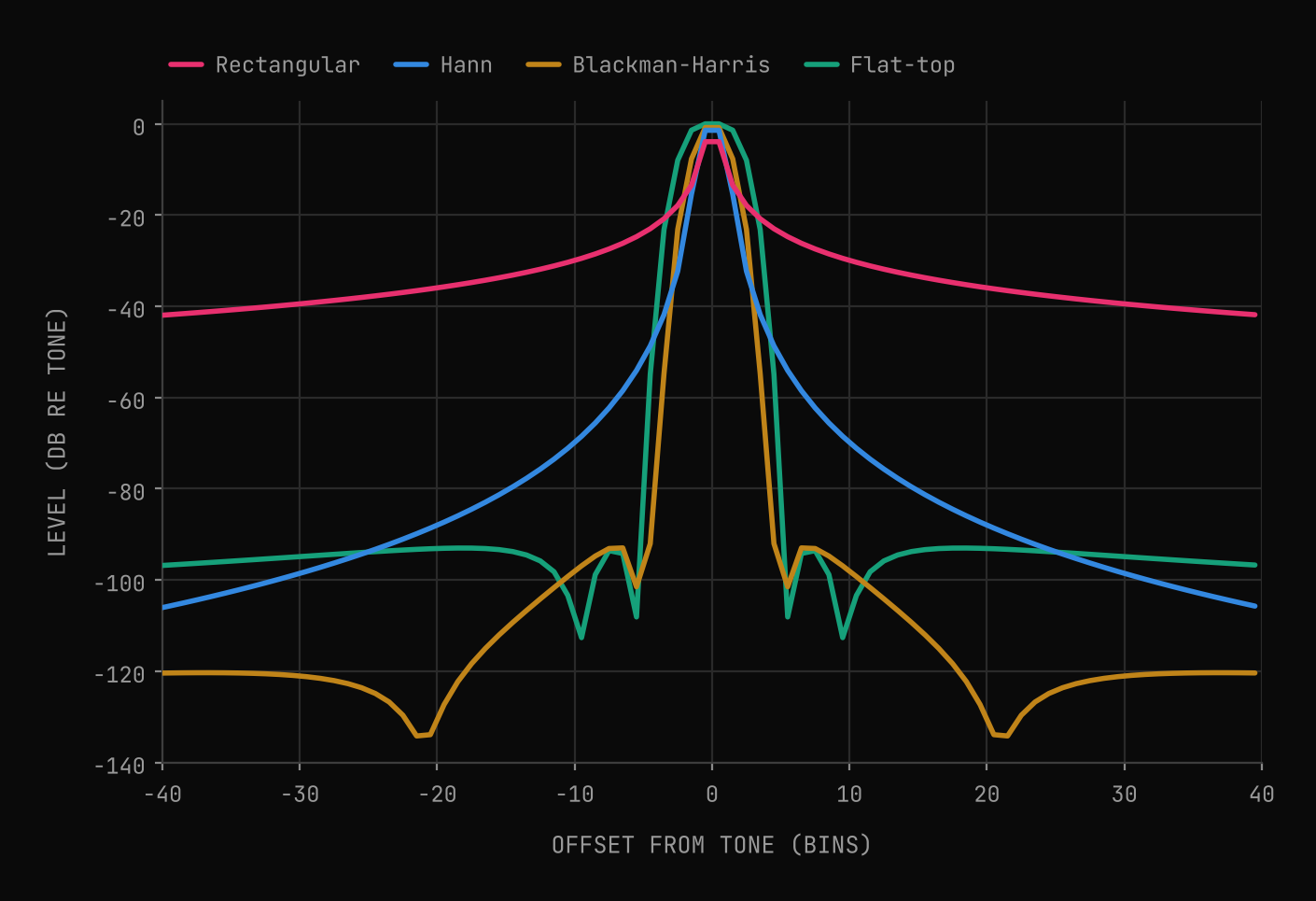The width and height of the screenshot is (1316, 901).
Task: Select the "Blackman-Harris" legend label
Action: coord(671,64)
